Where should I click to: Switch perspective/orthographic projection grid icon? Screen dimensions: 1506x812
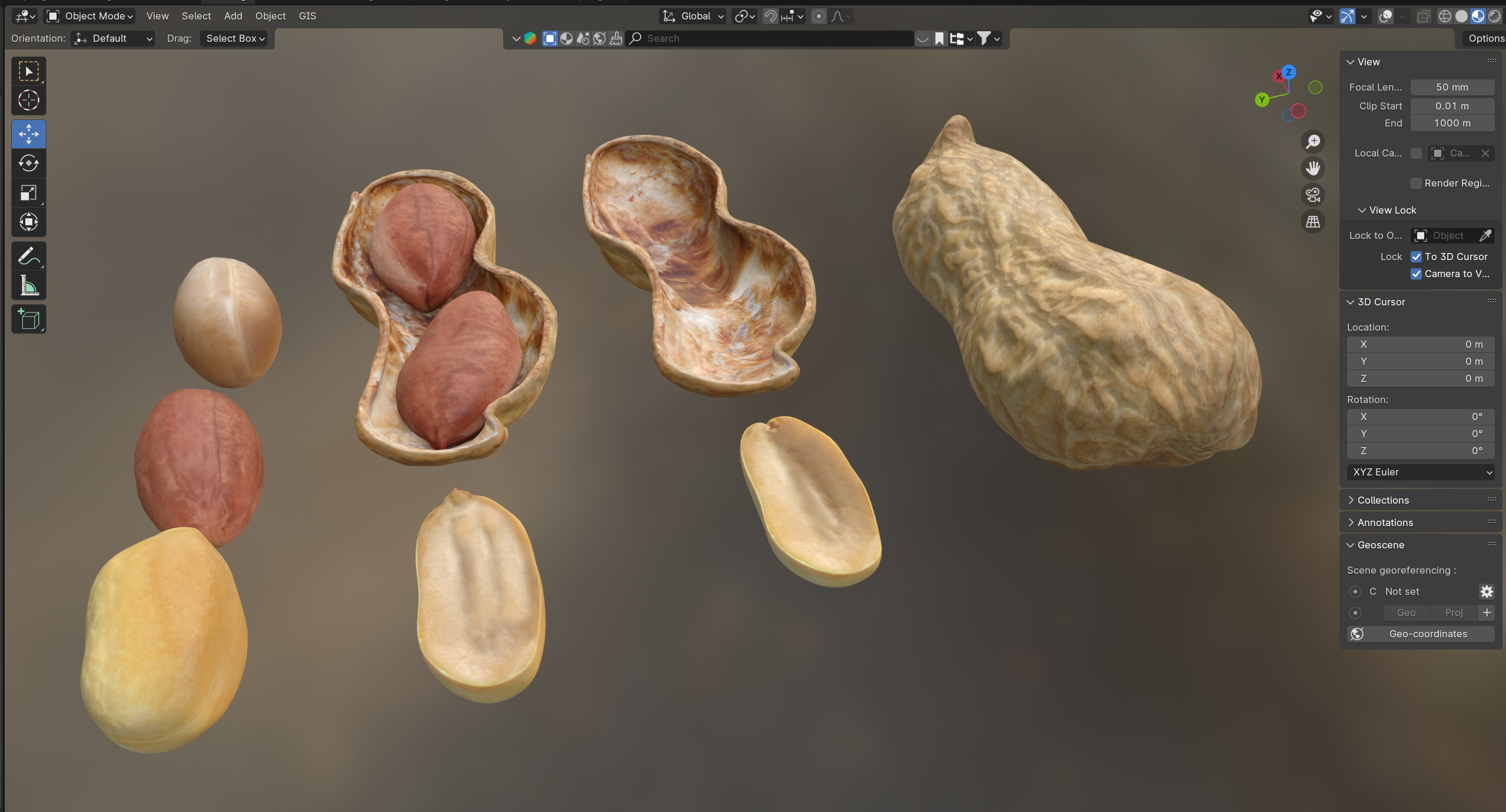coord(1313,222)
